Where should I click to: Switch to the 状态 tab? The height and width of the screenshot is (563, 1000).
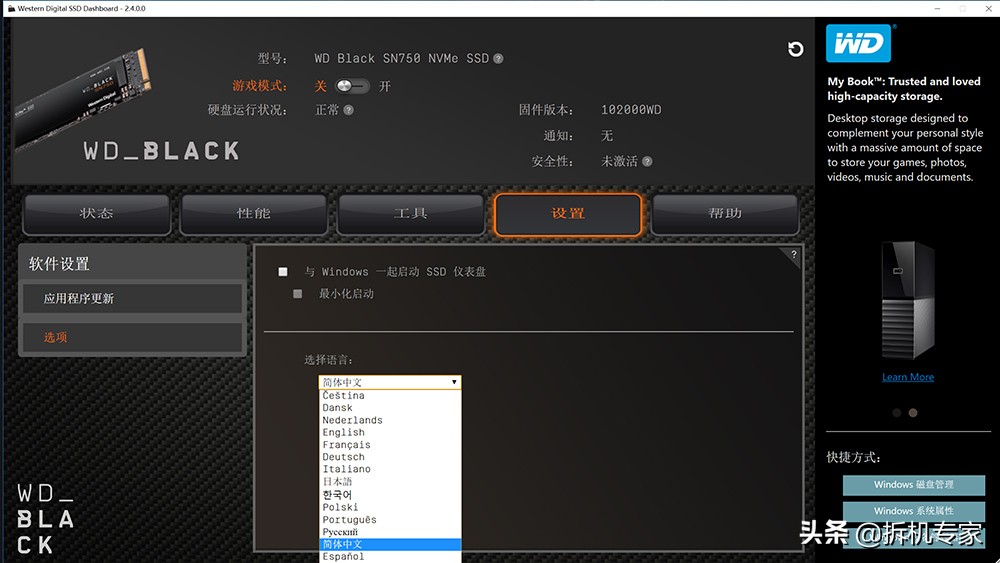[97, 214]
